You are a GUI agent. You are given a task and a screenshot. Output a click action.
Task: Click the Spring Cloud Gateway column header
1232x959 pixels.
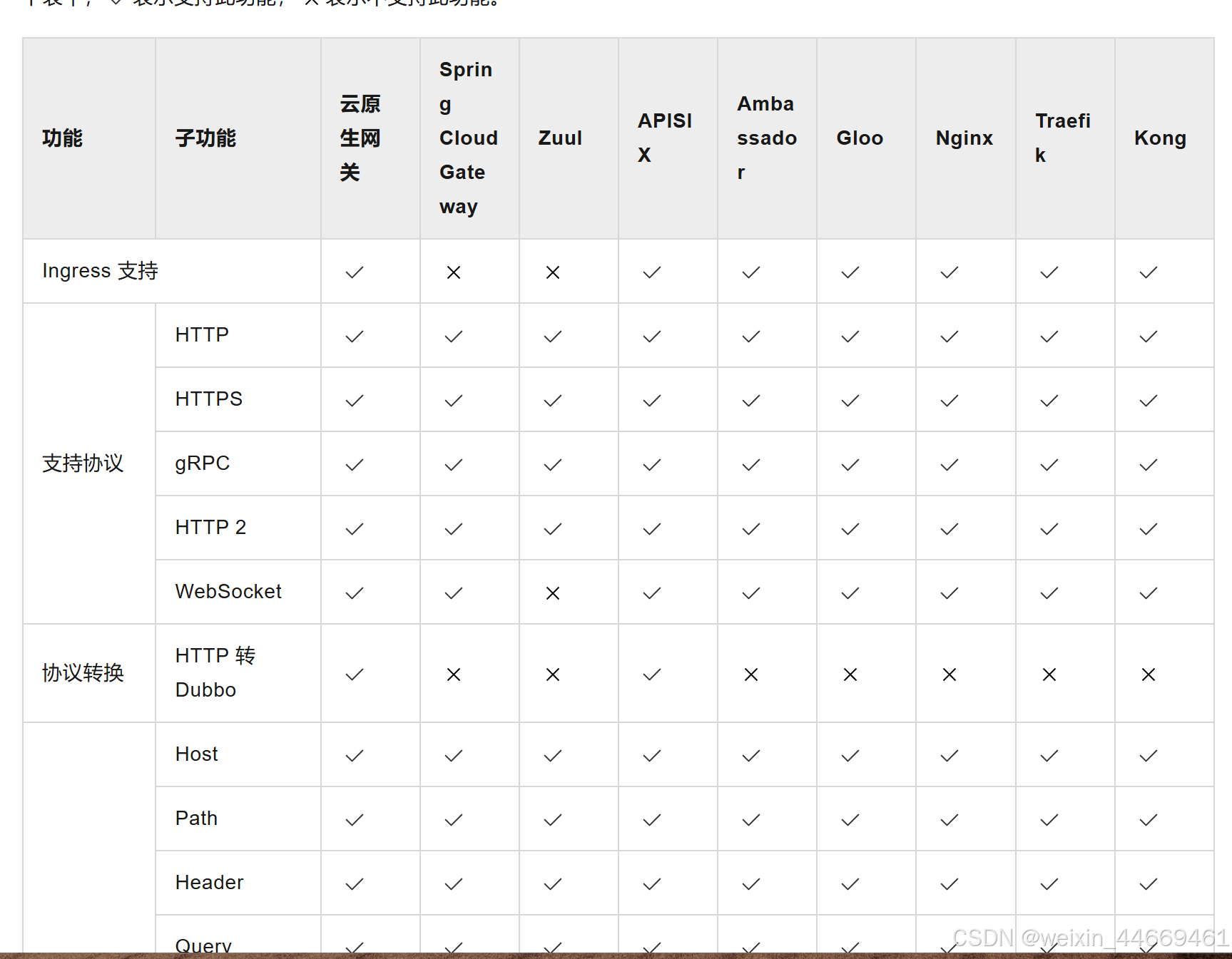[469, 138]
